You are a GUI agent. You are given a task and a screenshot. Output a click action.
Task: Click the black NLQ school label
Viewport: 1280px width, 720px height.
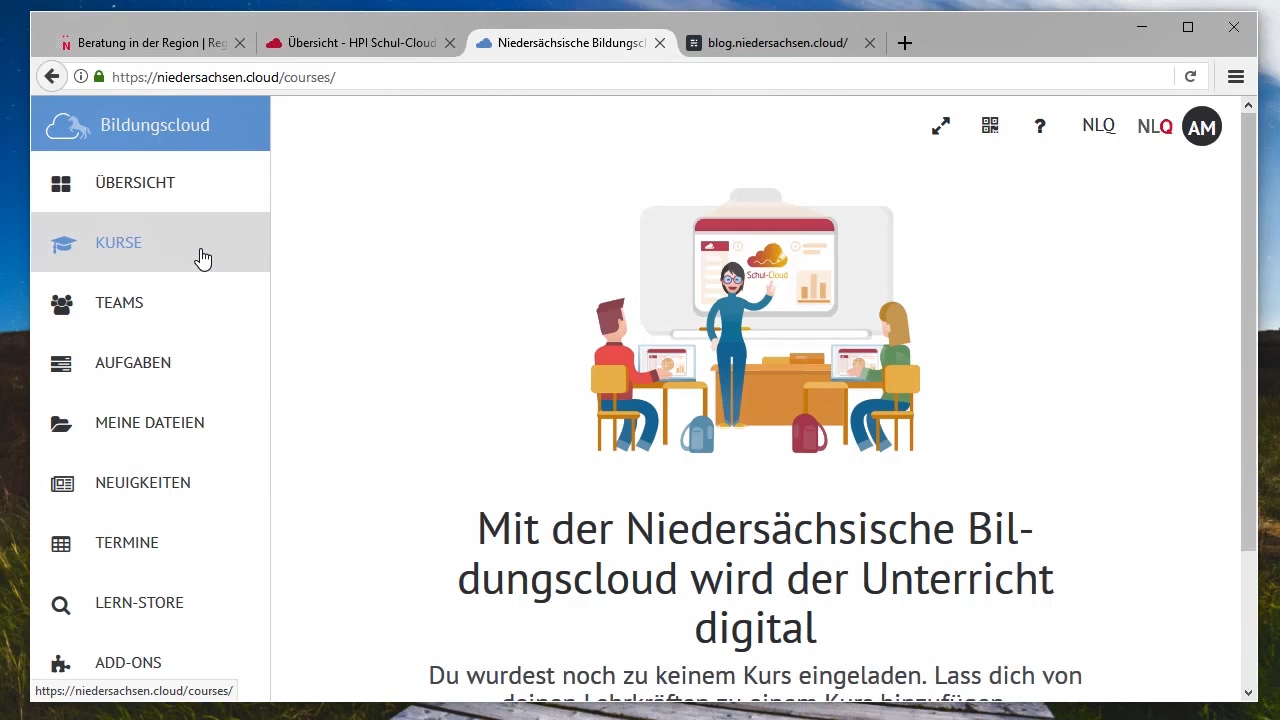[x=1098, y=125]
